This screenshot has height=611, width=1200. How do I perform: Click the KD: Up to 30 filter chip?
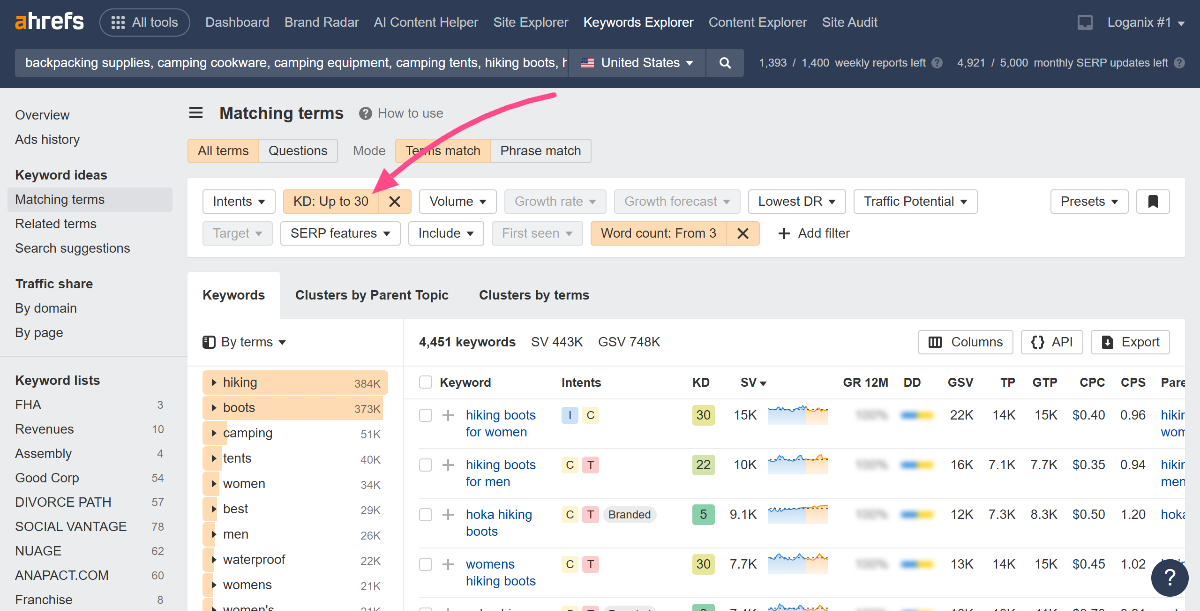331,201
